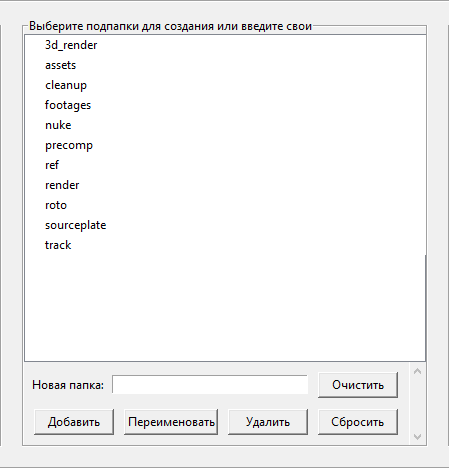This screenshot has width=449, height=468.
Task: Click the Сбросить button
Action: (x=358, y=422)
